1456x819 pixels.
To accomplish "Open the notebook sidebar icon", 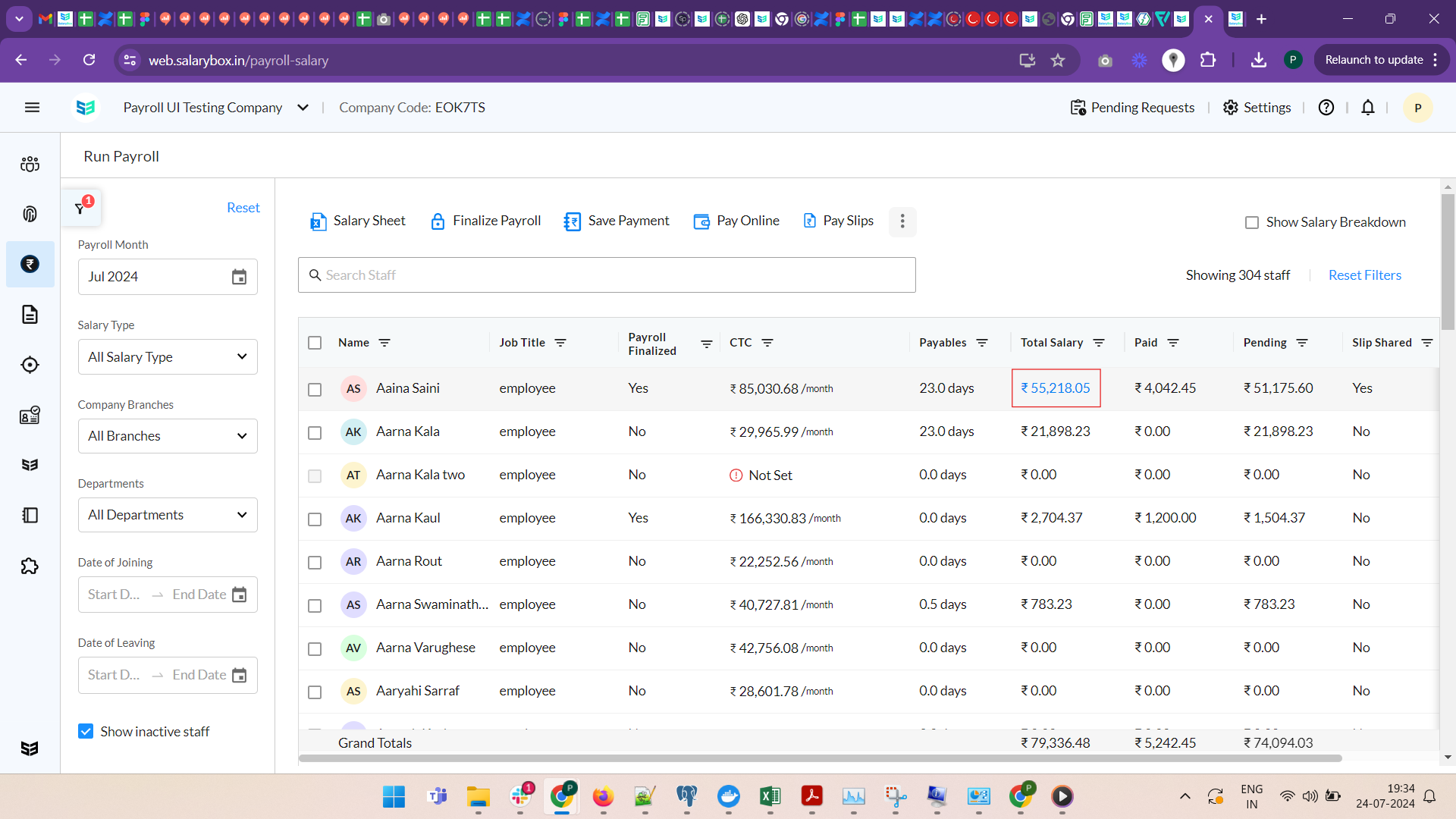I will (30, 516).
